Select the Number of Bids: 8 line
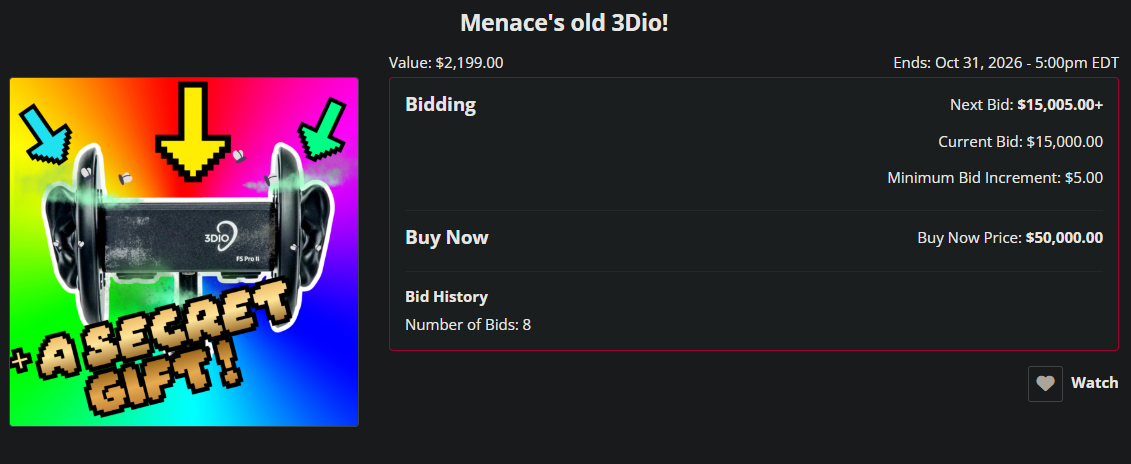This screenshot has width=1131, height=464. click(468, 325)
